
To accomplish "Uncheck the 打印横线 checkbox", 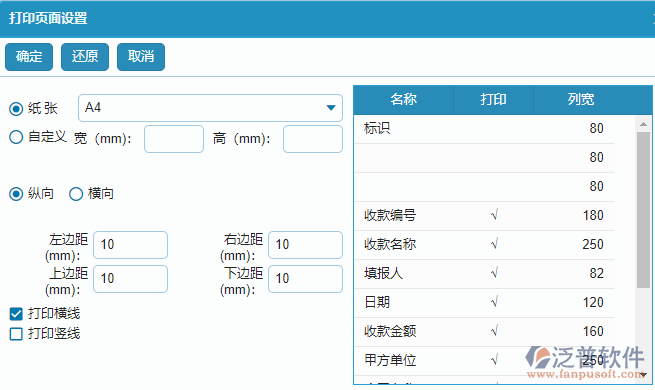I will pyautogui.click(x=16, y=314).
